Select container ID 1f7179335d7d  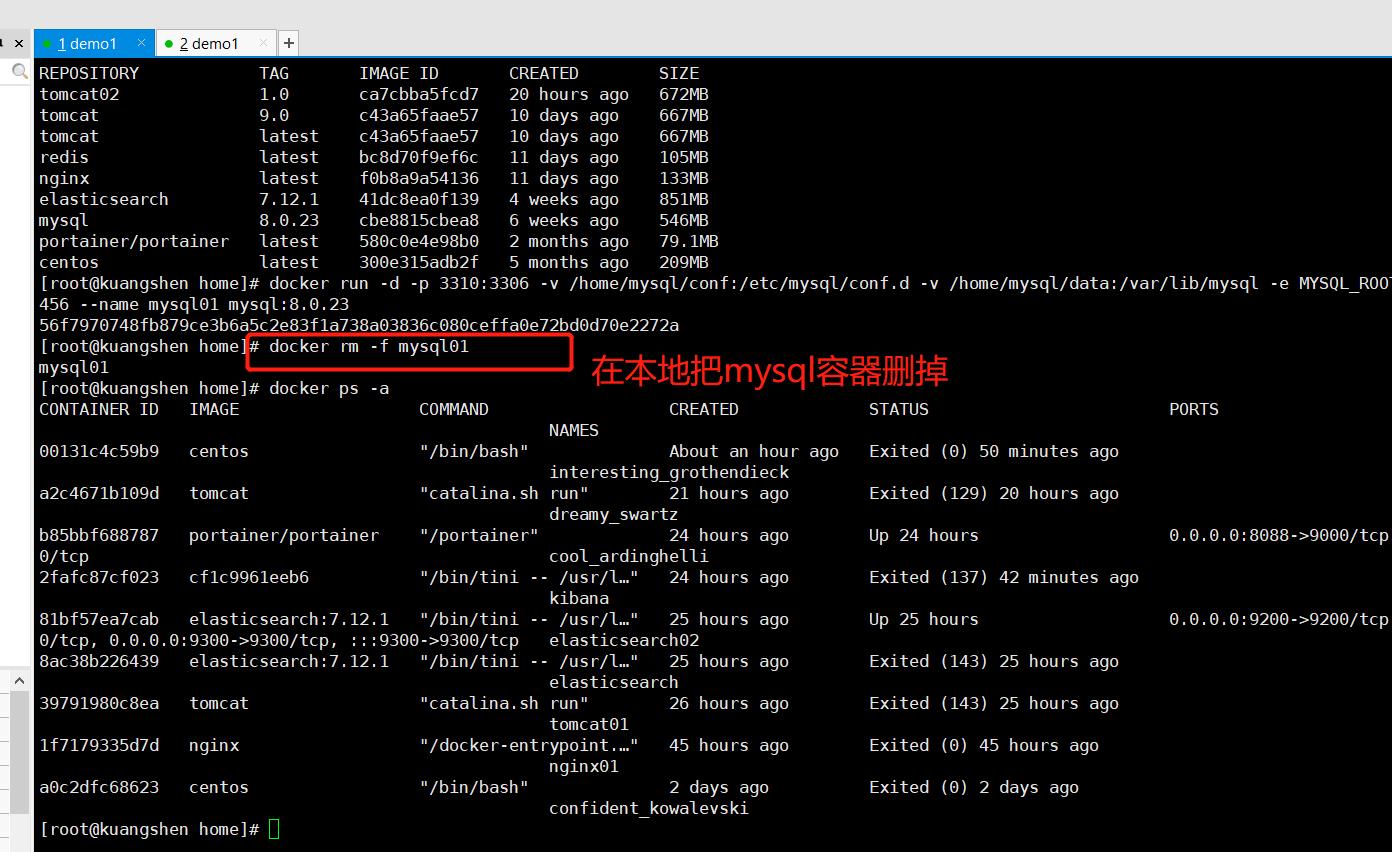point(99,745)
